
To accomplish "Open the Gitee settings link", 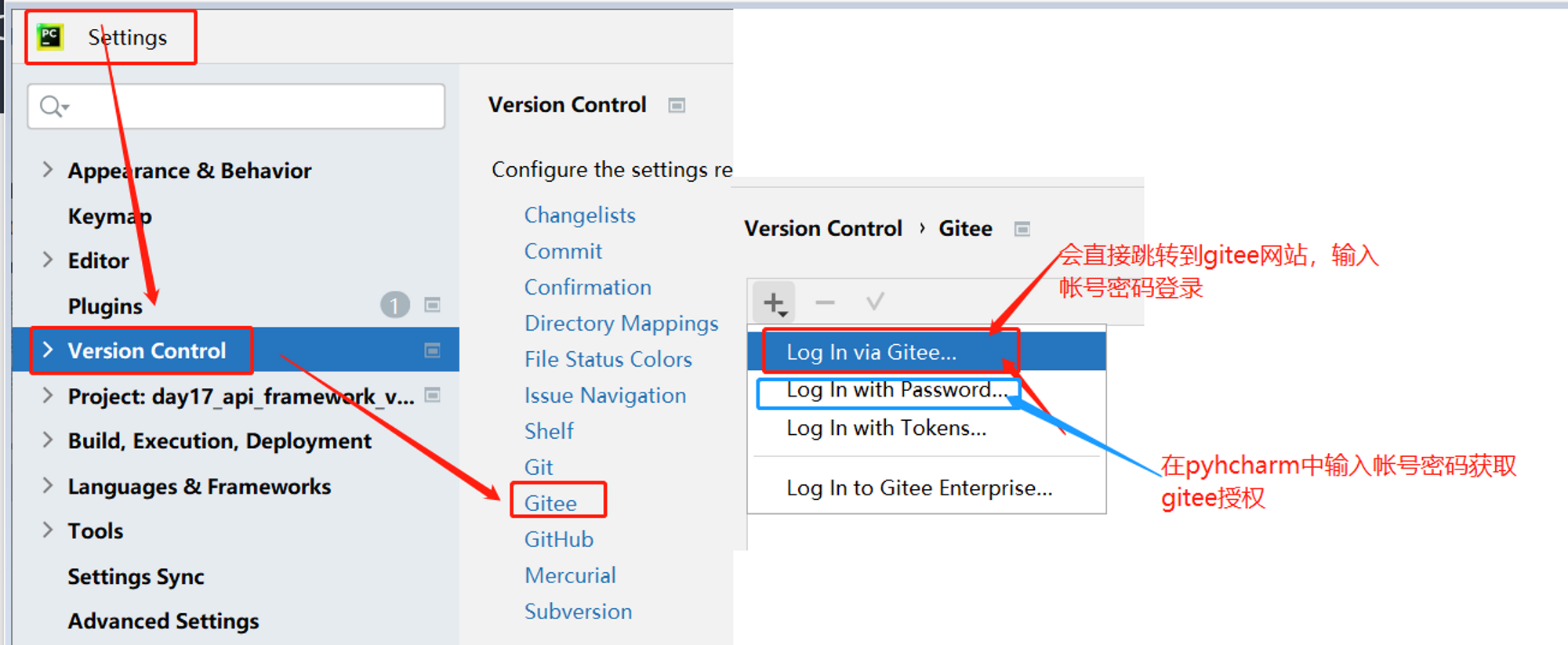I will (x=550, y=503).
